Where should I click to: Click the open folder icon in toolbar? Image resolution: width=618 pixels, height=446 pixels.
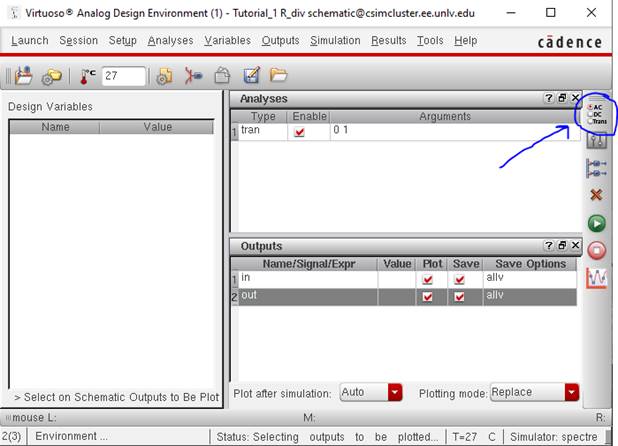coord(279,75)
